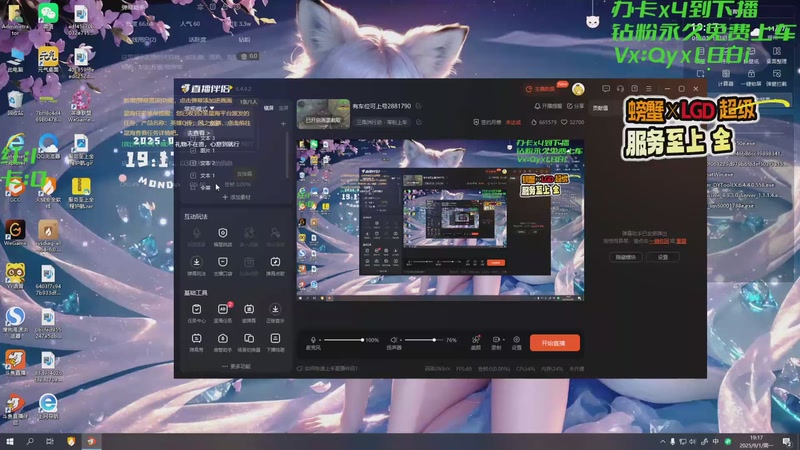The image size is (800, 450).
Task: Select the 图片 1 source row
Action: (x=234, y=151)
